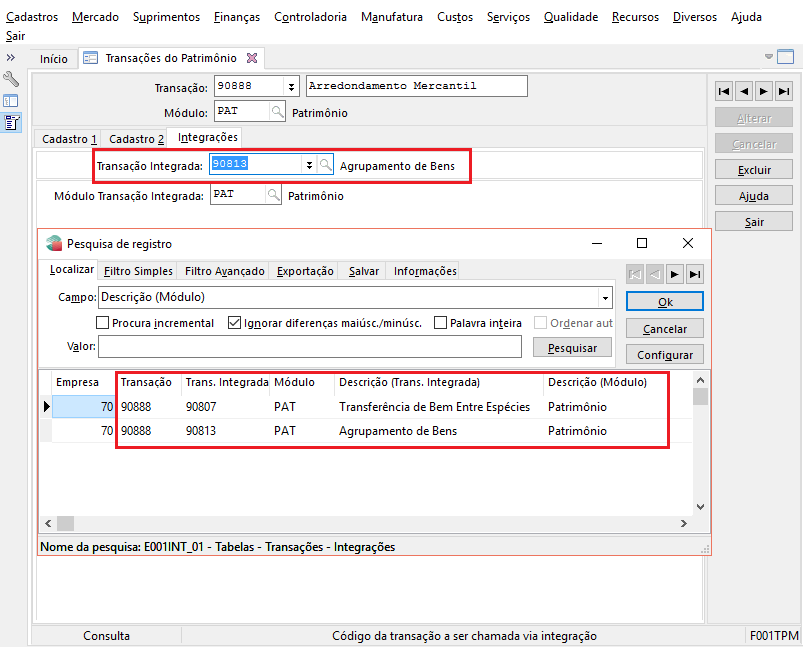Open the Manufatura menu

(392, 17)
